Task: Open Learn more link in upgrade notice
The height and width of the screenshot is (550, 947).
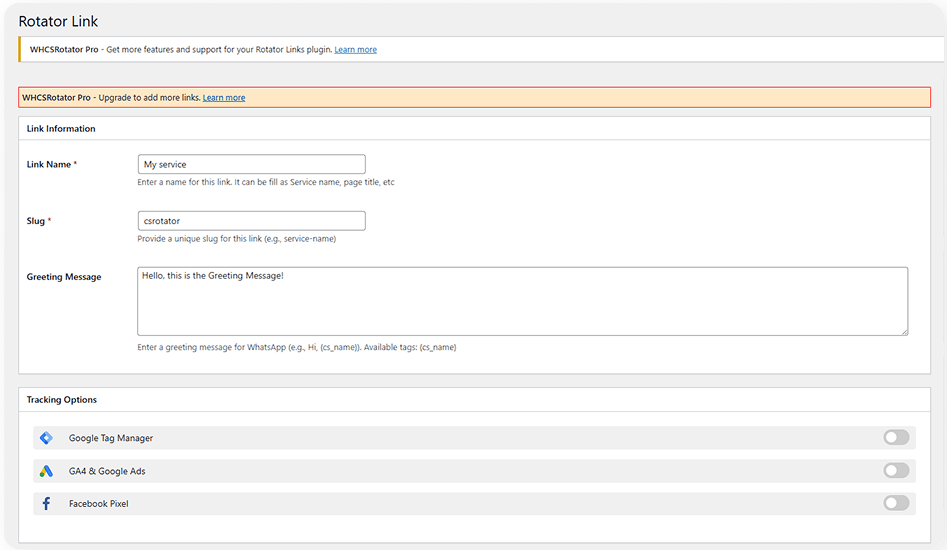Action: coord(223,97)
